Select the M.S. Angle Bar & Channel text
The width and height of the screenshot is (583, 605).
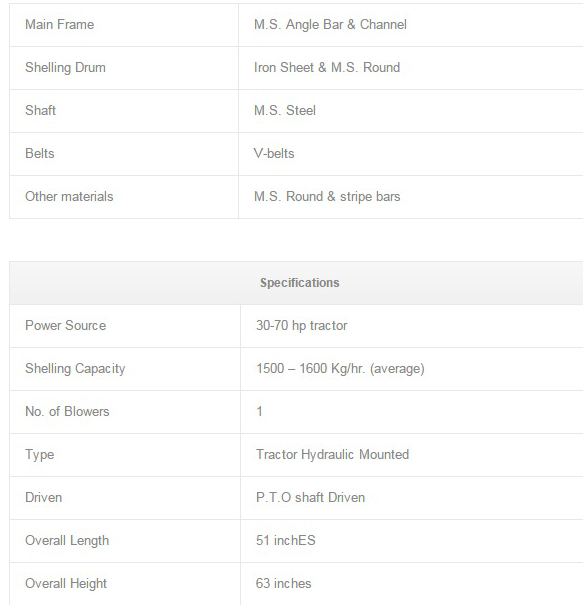(x=330, y=25)
